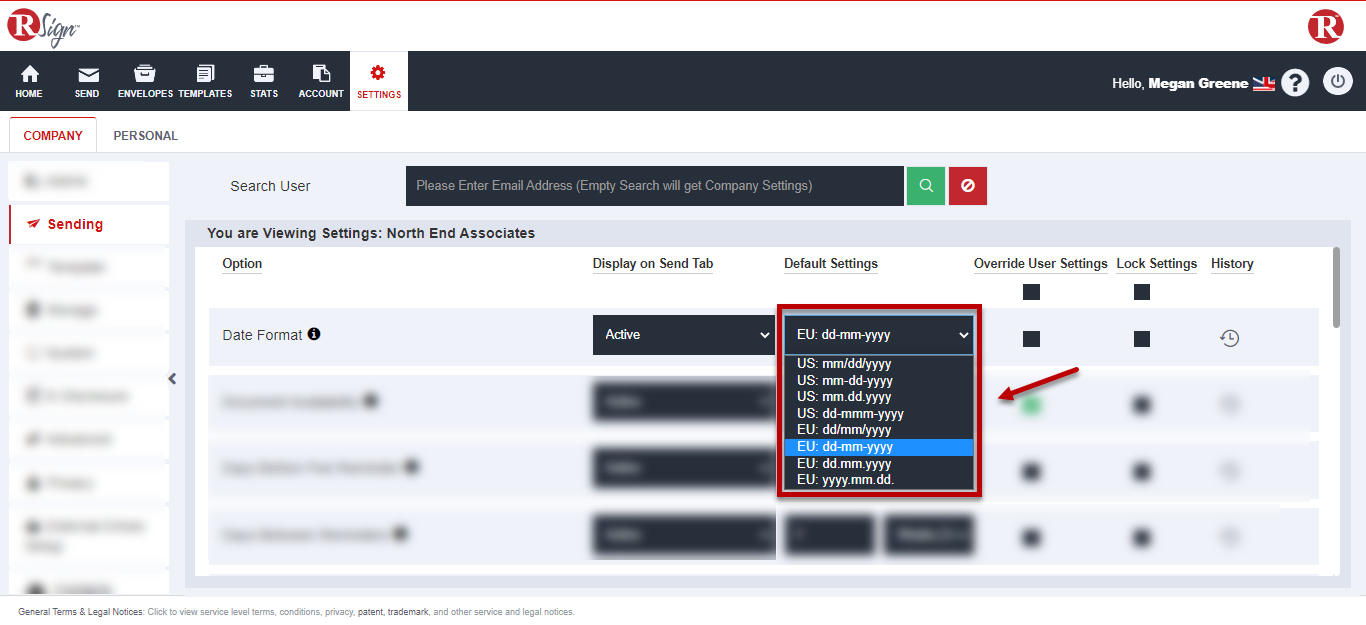Screen dimensions: 1366x625
Task: Open the Date Format Active dropdown
Action: coord(683,335)
